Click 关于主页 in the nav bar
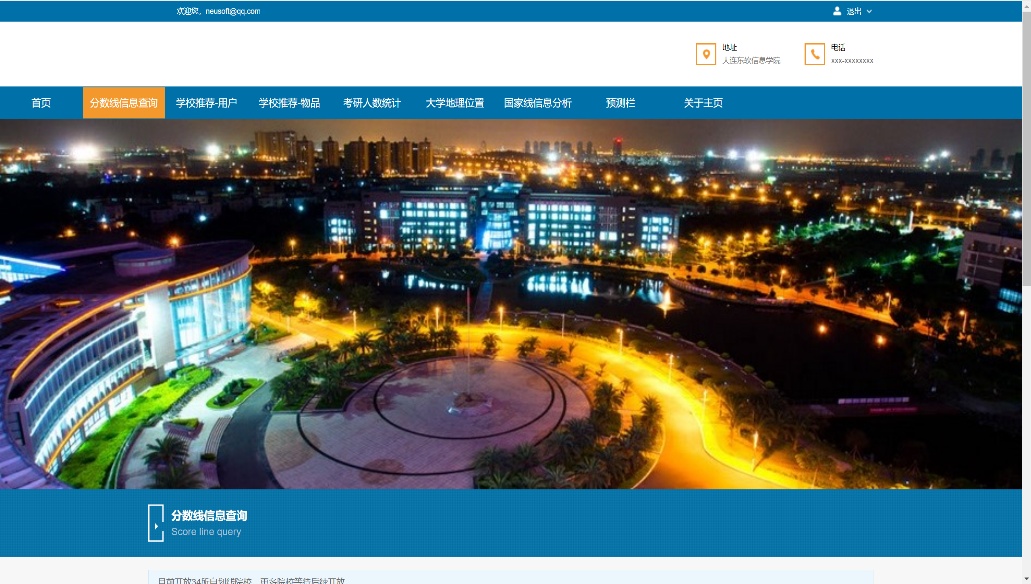This screenshot has height=584, width=1031. click(703, 103)
